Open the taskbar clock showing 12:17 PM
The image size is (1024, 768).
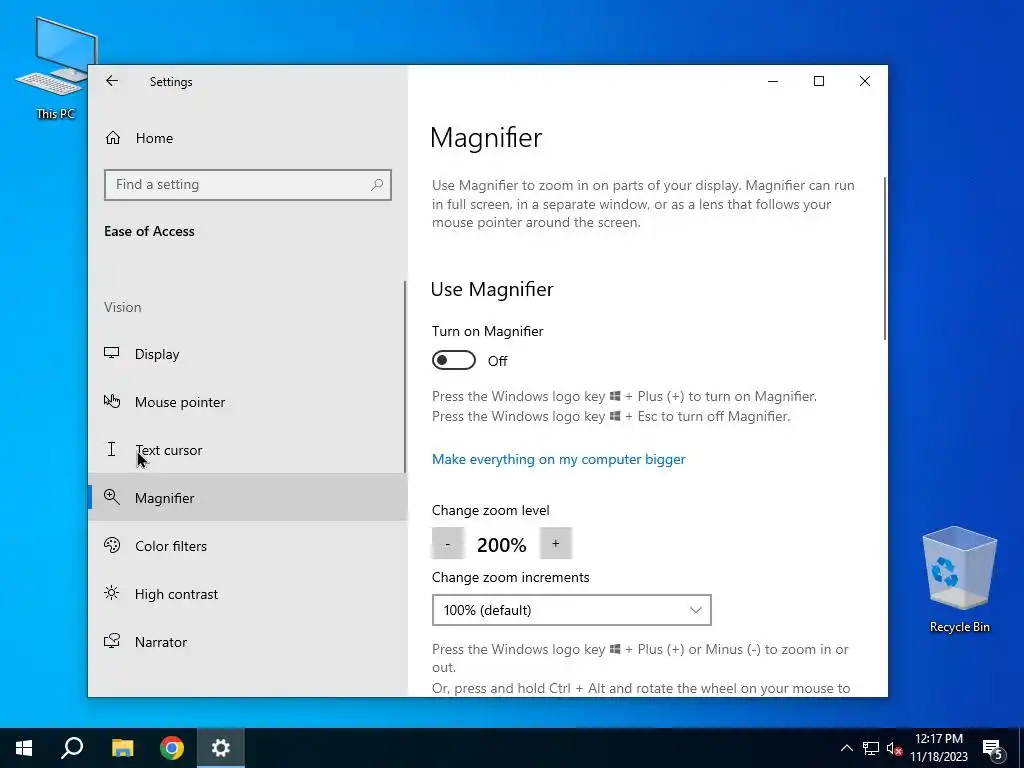(x=938, y=748)
